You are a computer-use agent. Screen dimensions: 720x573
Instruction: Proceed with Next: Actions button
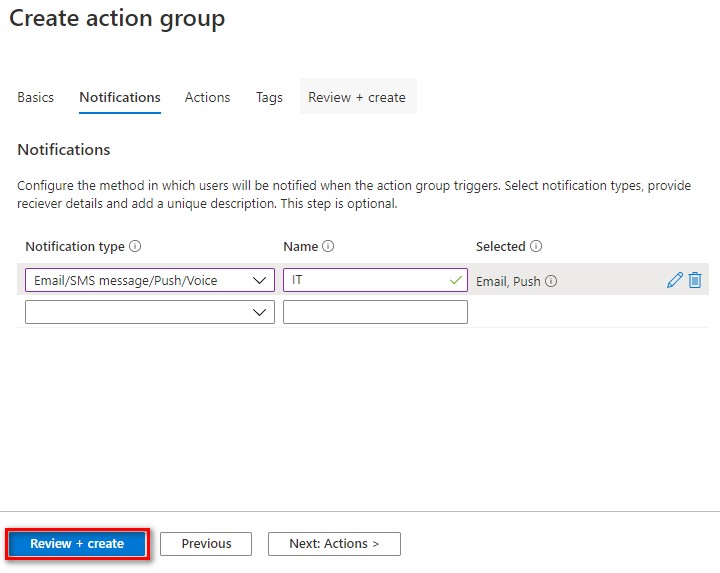coord(334,544)
